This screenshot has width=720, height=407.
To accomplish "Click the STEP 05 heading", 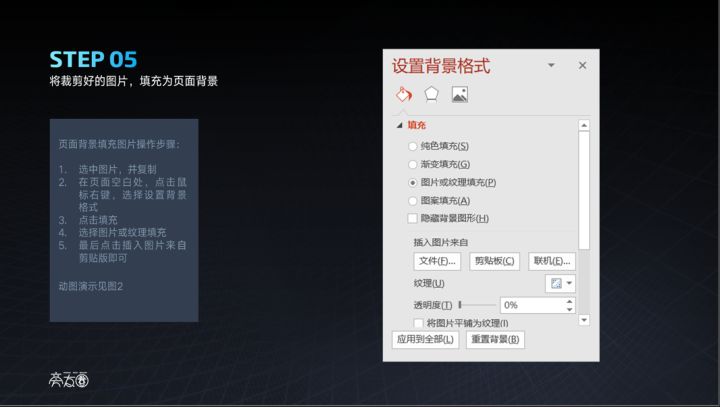I will click(x=93, y=60).
